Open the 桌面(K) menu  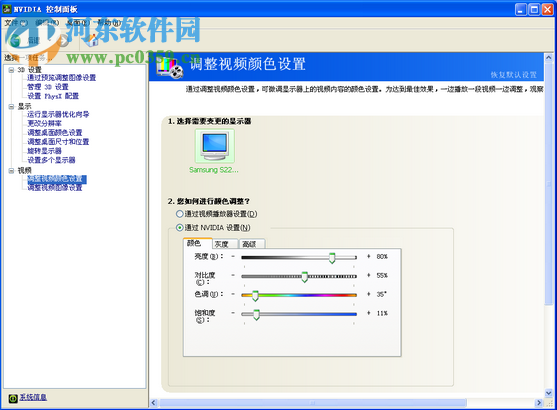(78, 23)
